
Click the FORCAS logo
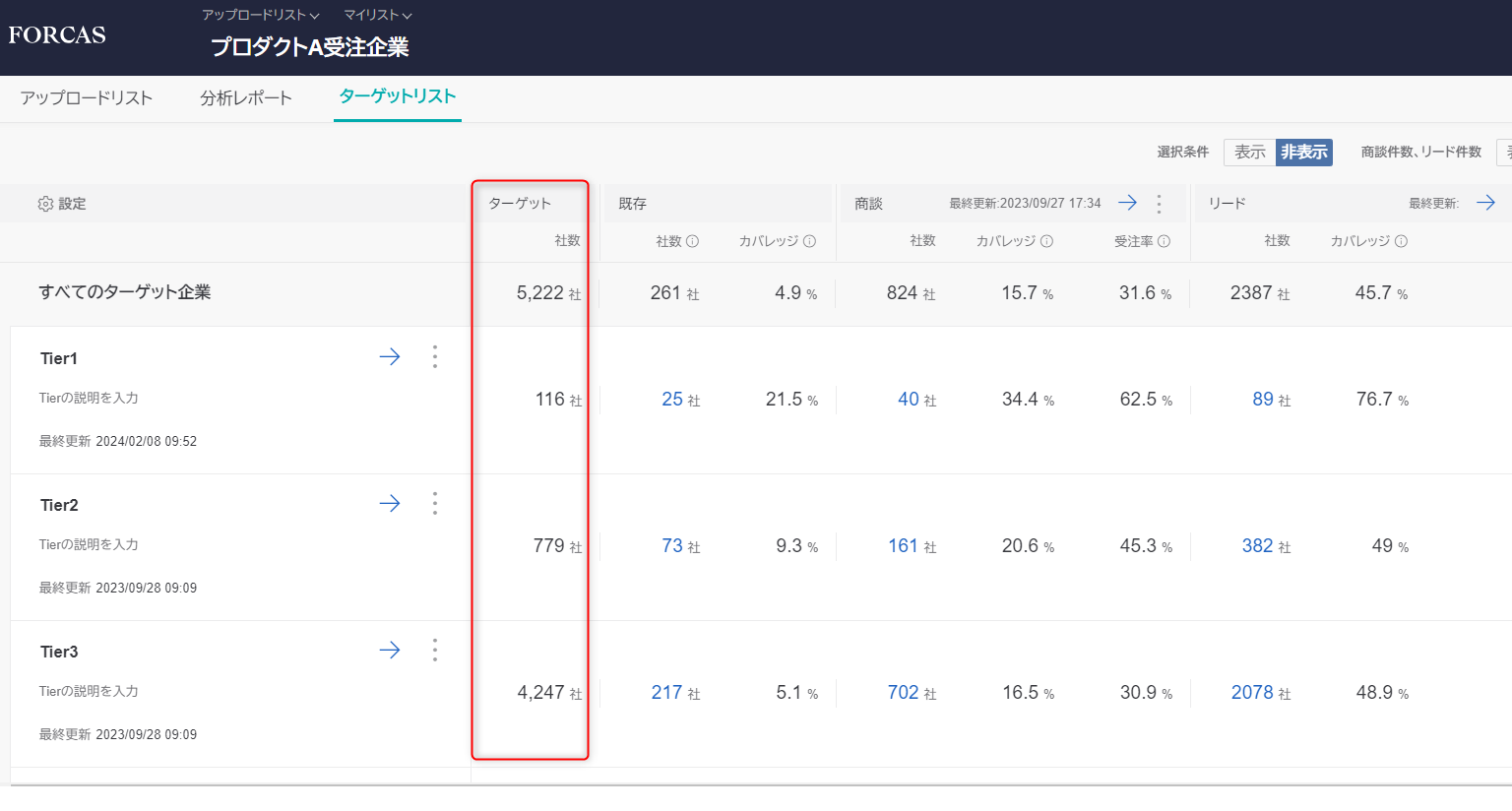[57, 35]
